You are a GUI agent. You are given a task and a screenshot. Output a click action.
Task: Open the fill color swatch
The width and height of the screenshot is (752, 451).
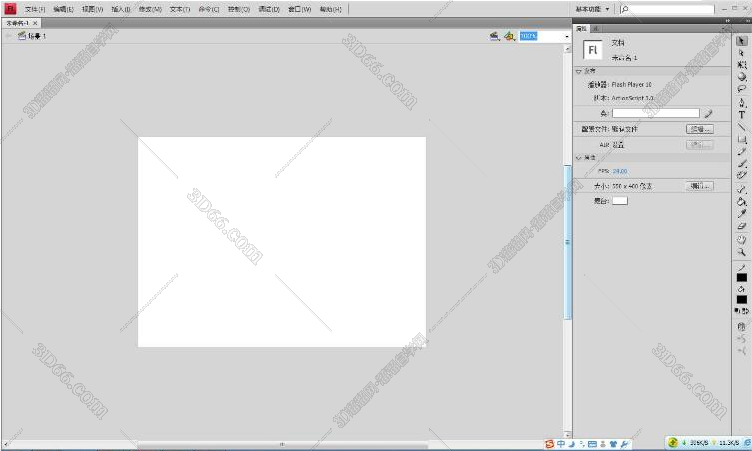pyautogui.click(x=741, y=299)
